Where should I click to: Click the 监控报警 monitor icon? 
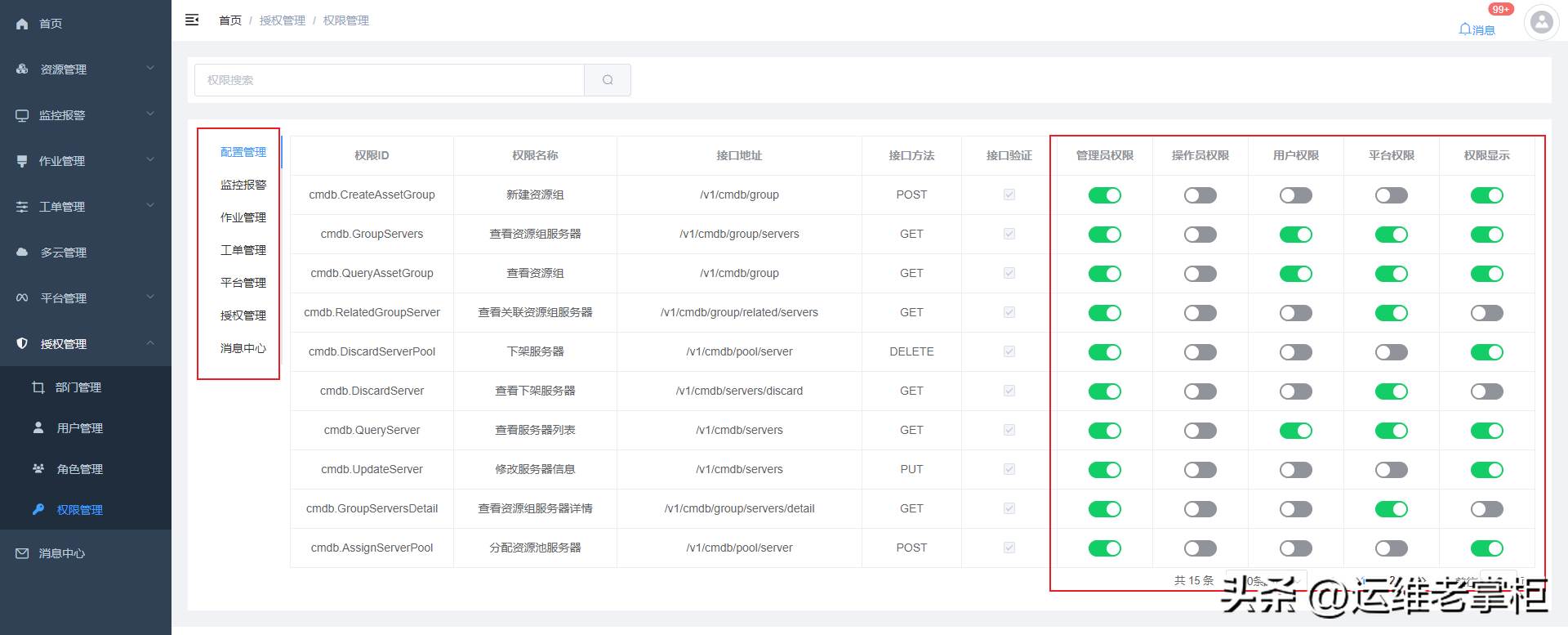tap(22, 115)
